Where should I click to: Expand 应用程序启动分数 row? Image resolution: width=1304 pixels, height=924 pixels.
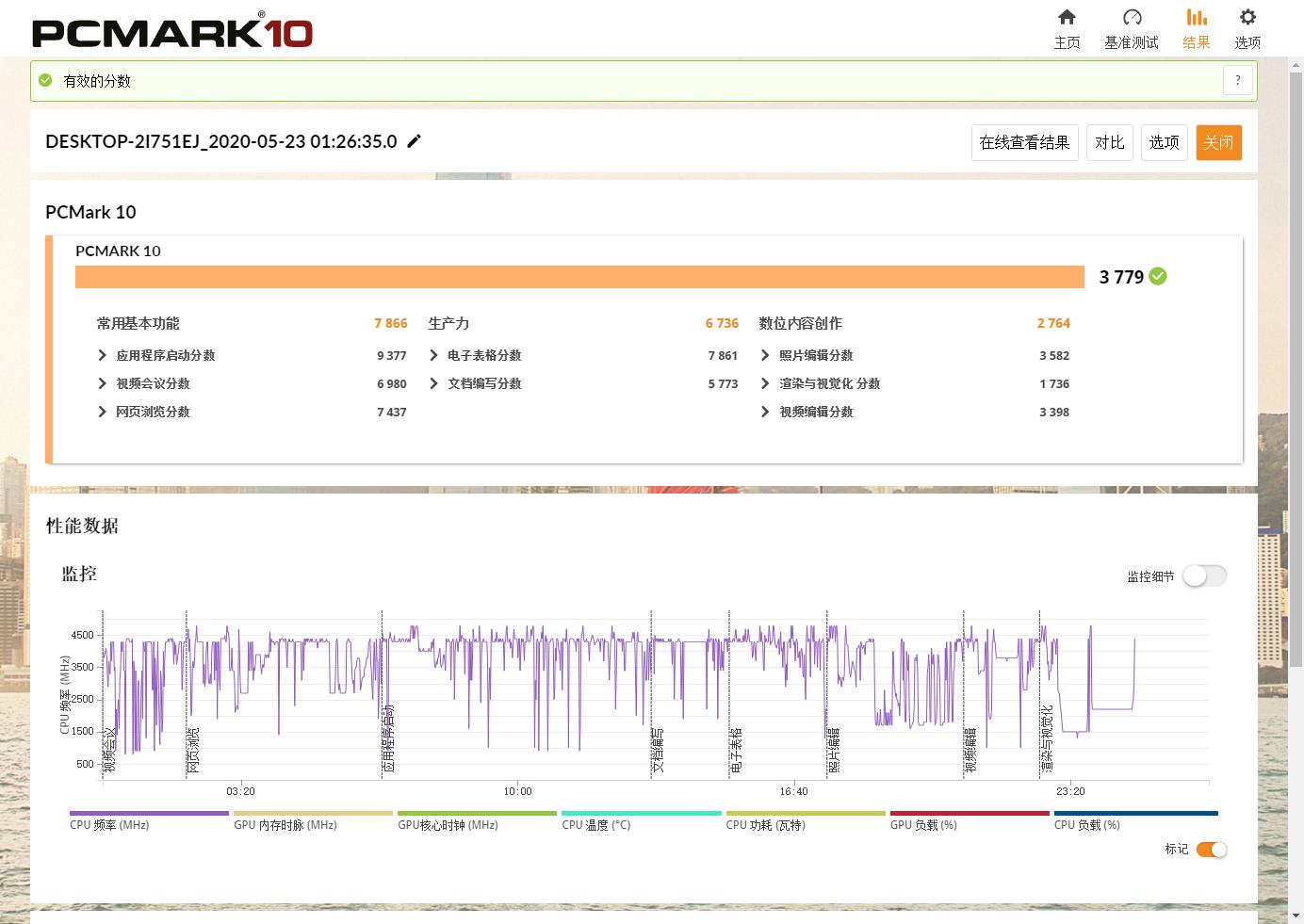coord(103,355)
